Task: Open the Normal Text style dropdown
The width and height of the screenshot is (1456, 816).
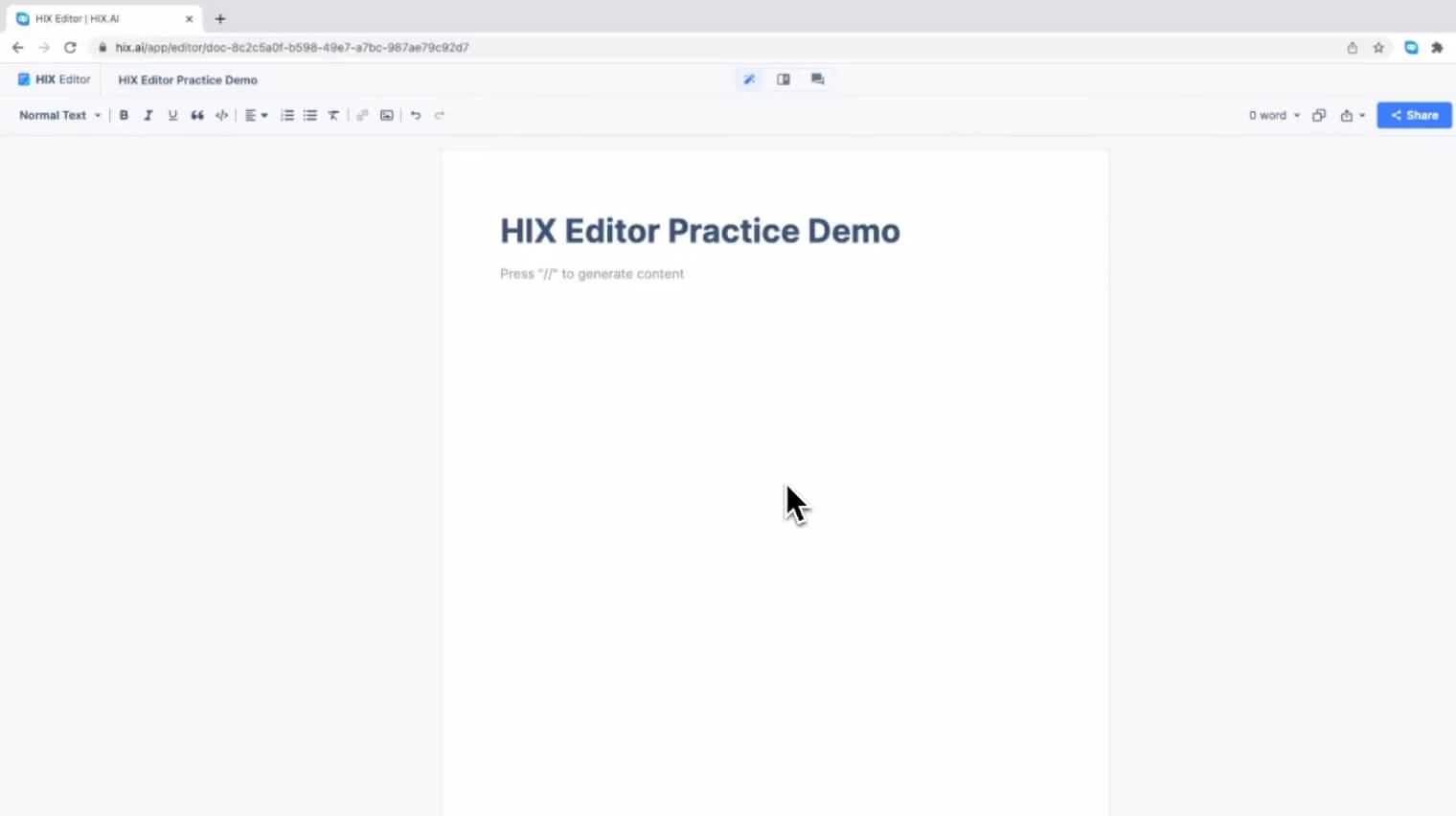Action: (x=59, y=115)
